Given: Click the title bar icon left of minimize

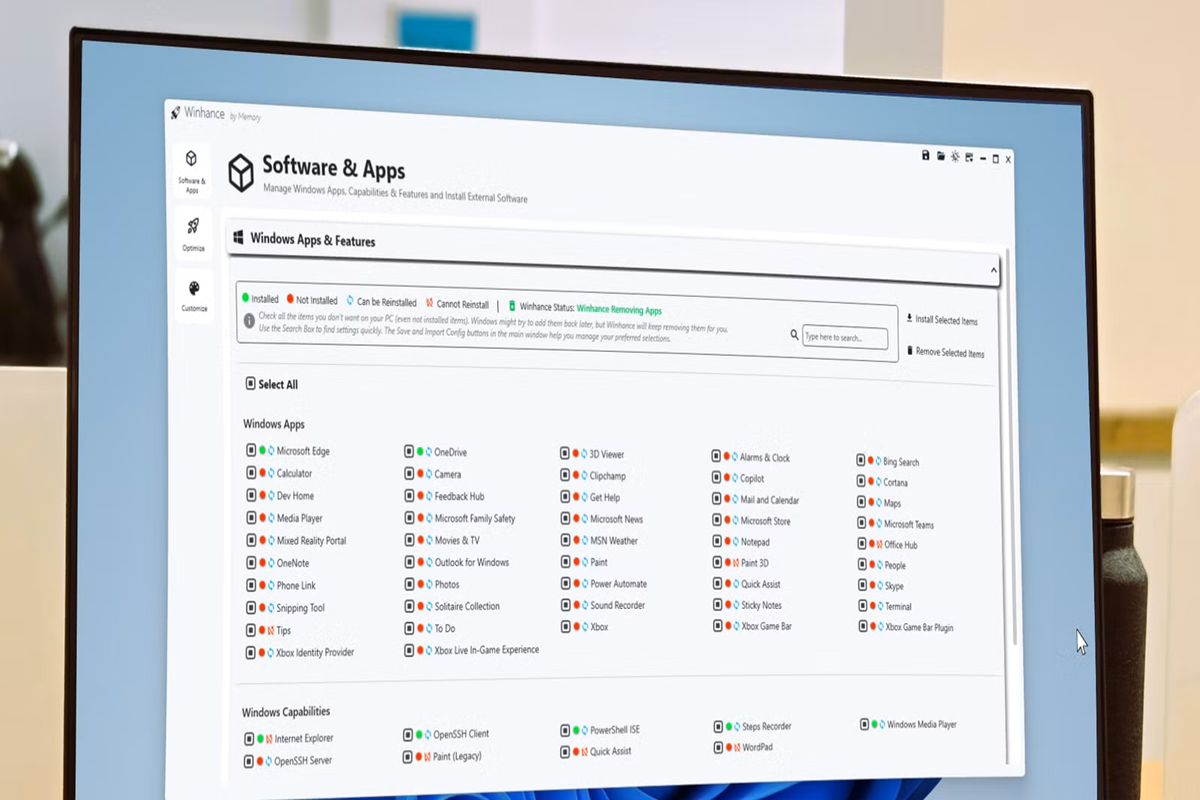Looking at the screenshot, I should click(x=969, y=157).
